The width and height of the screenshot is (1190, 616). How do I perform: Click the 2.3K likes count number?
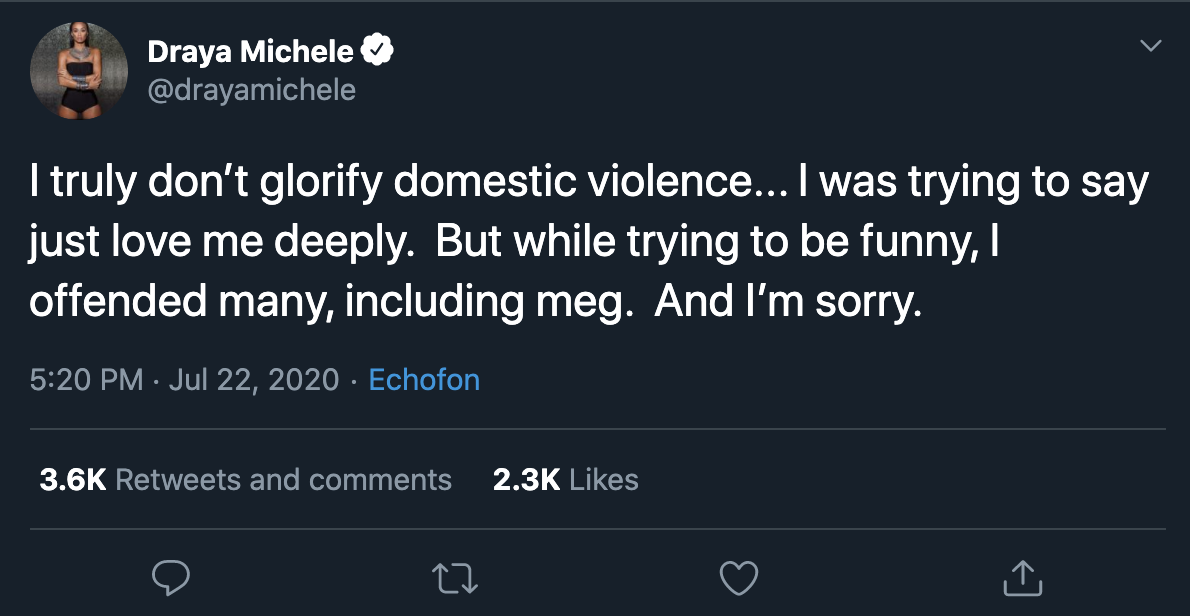526,479
